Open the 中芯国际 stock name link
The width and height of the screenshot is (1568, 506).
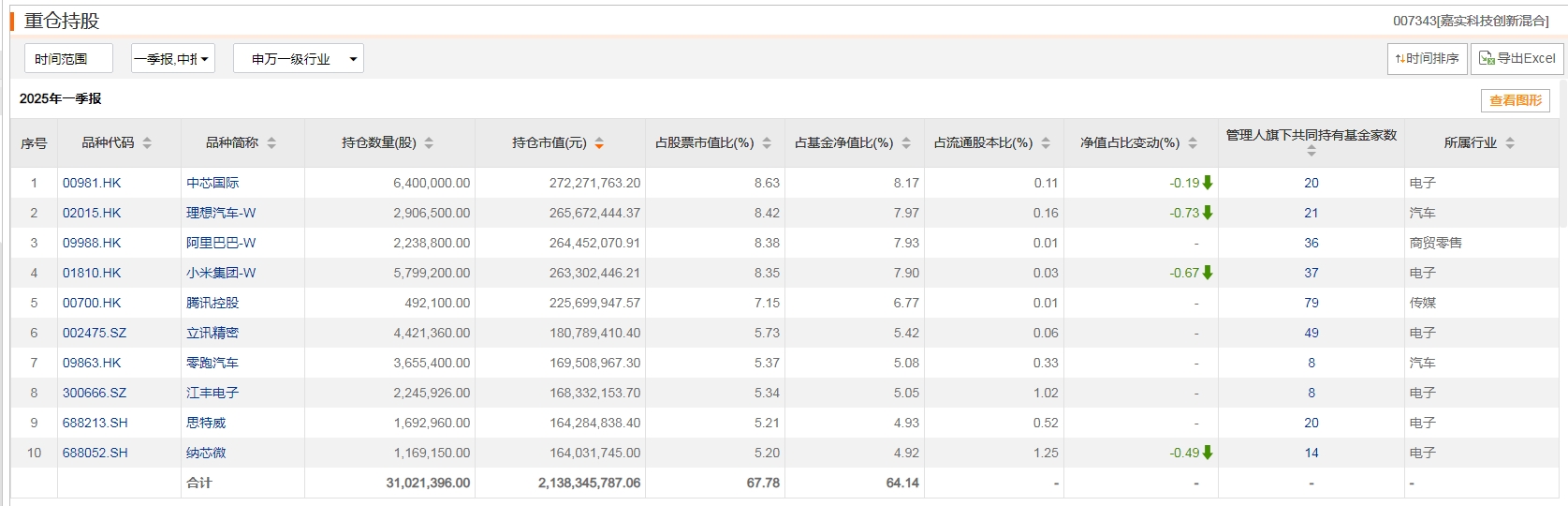(212, 183)
